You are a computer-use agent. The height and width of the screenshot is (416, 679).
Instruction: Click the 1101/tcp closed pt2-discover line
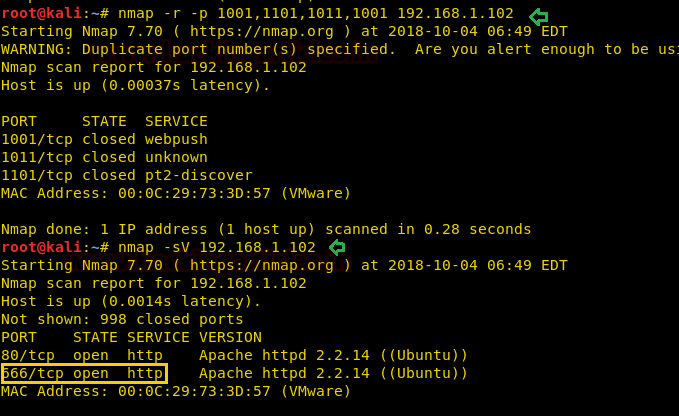pos(127,175)
